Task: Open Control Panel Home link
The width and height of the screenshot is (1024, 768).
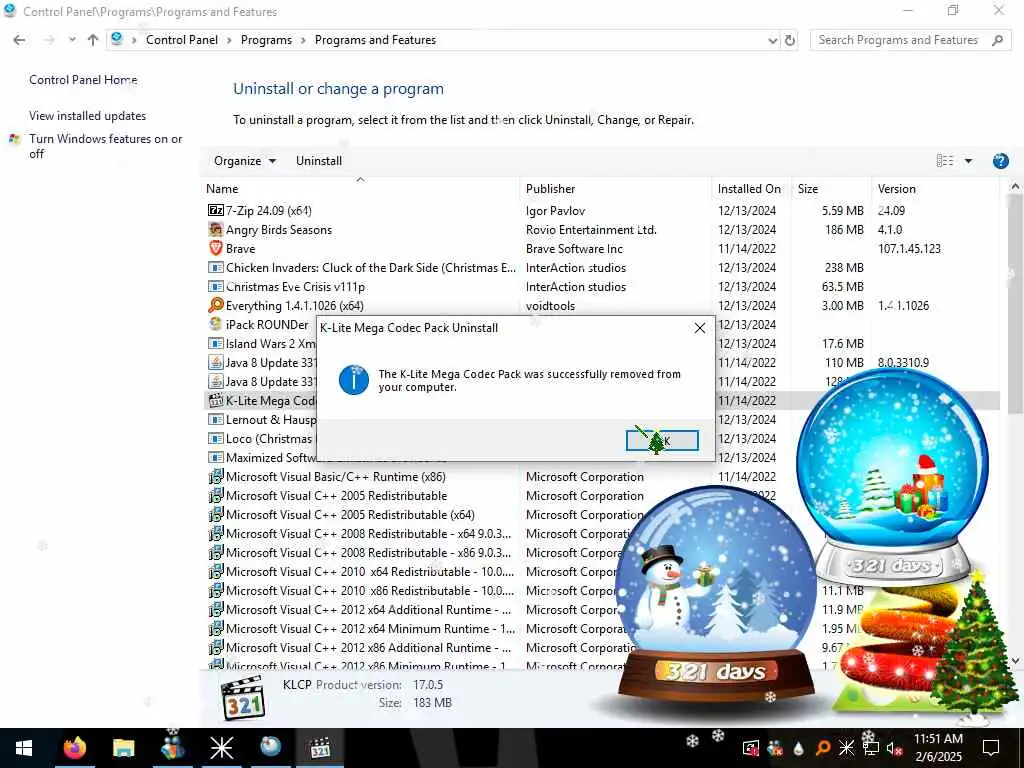Action: 83,80
